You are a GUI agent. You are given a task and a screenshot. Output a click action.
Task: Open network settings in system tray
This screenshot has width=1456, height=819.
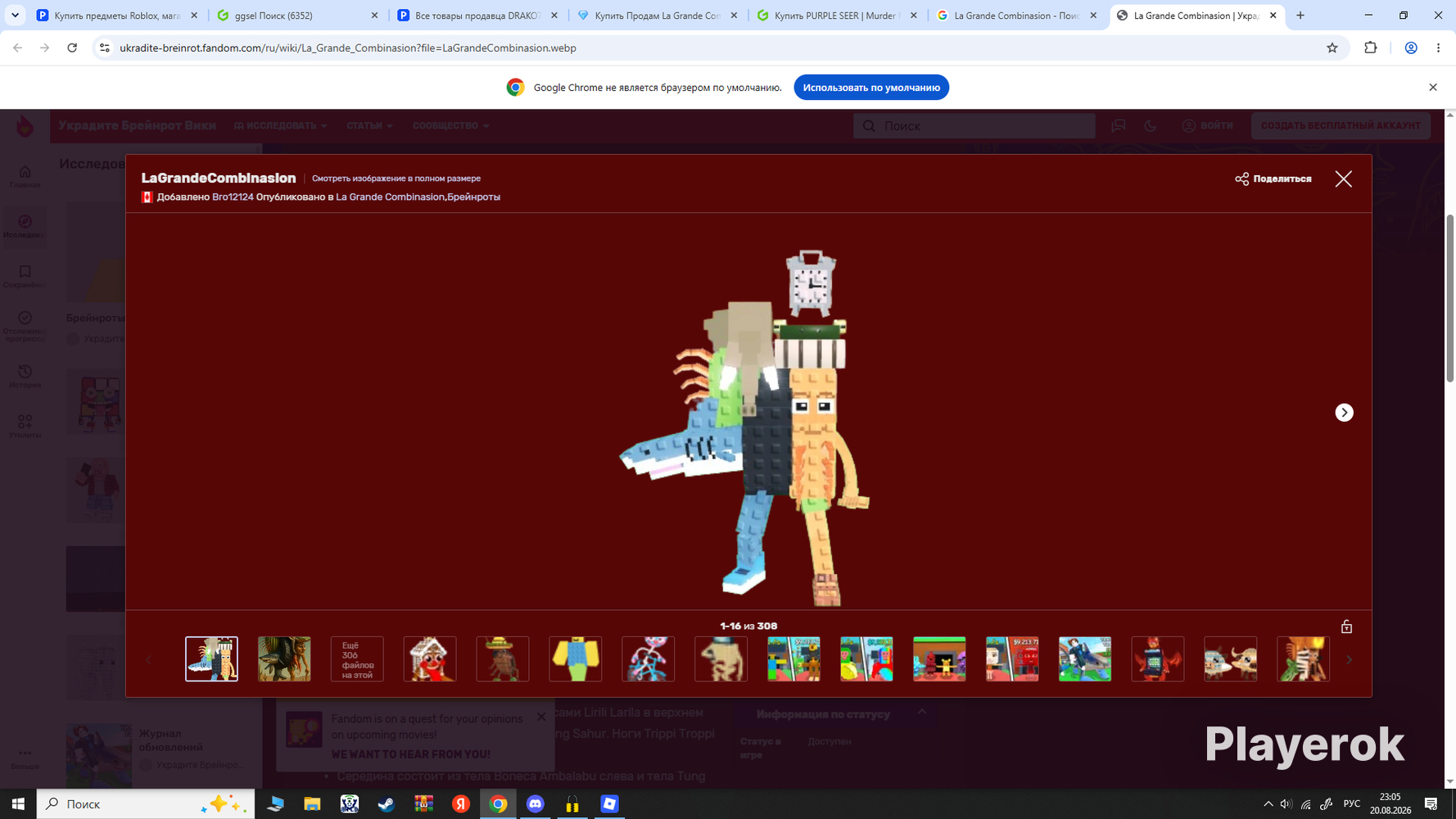coord(1306,804)
